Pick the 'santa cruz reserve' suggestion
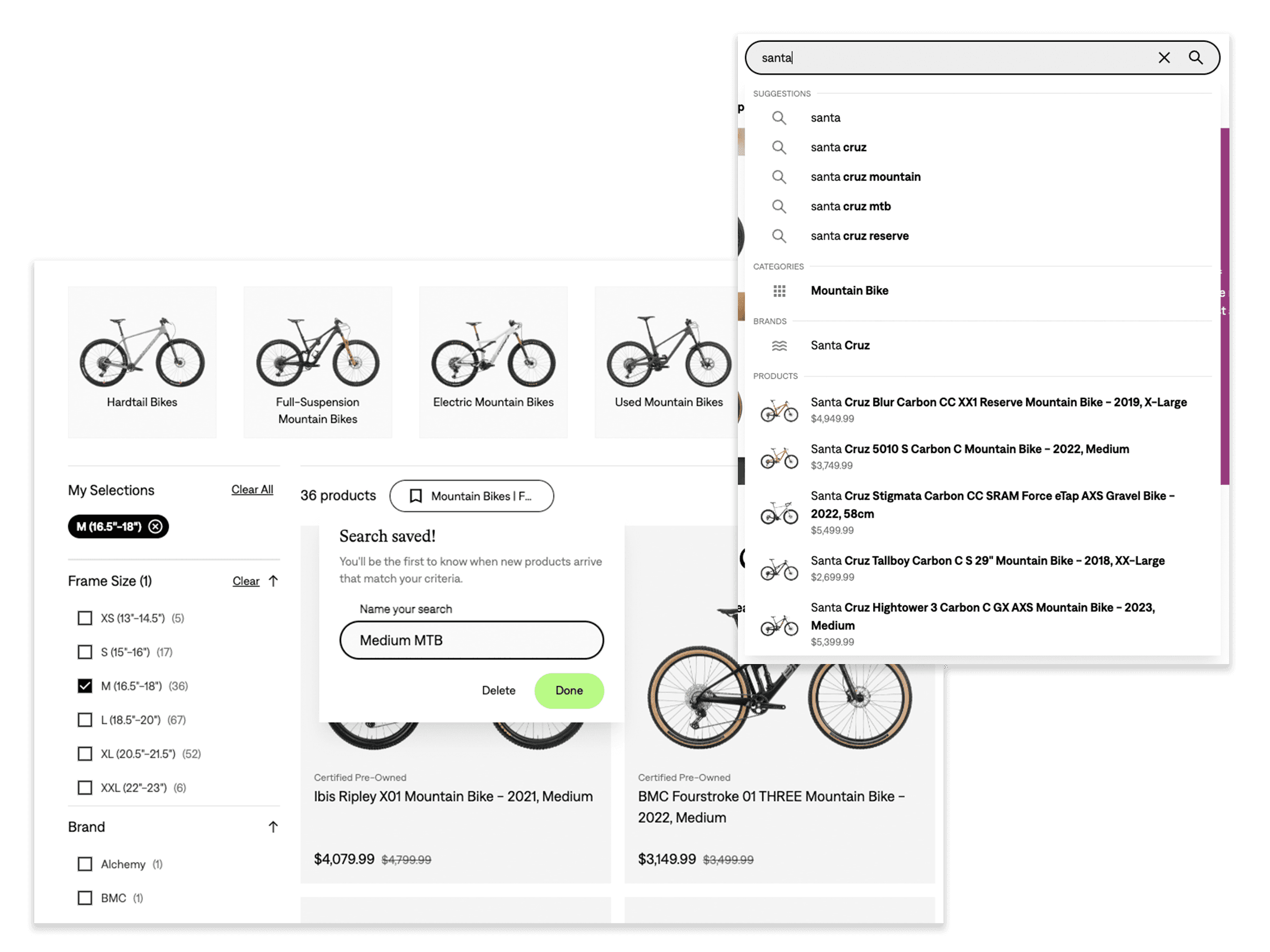This screenshot has width=1270, height=952. [x=859, y=236]
